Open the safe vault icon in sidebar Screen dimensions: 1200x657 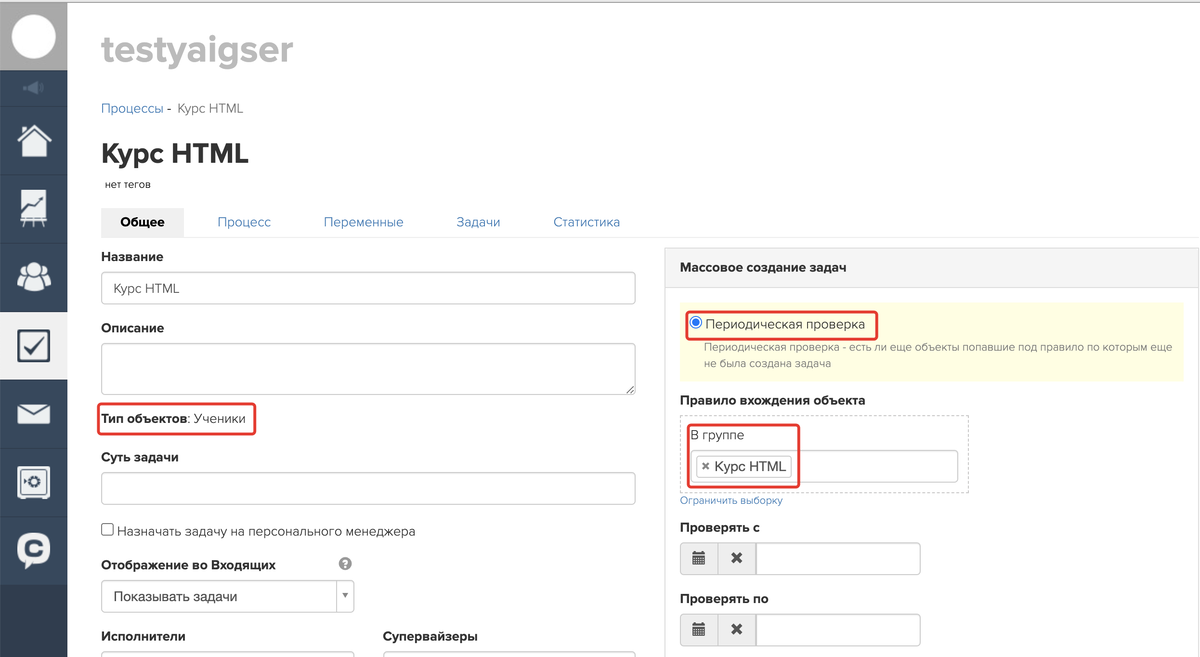pyautogui.click(x=34, y=482)
